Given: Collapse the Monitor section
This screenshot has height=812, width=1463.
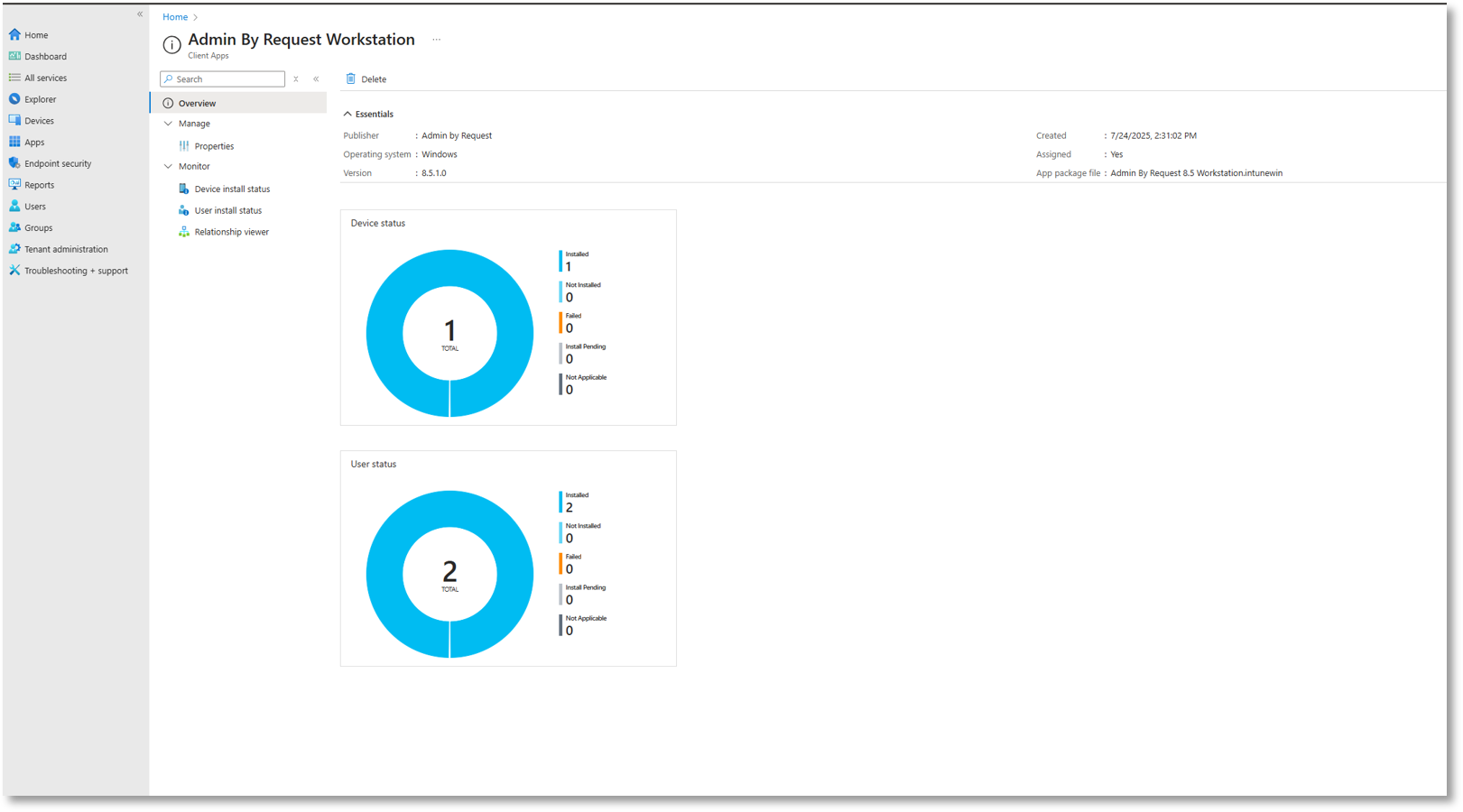Looking at the screenshot, I should coord(168,166).
